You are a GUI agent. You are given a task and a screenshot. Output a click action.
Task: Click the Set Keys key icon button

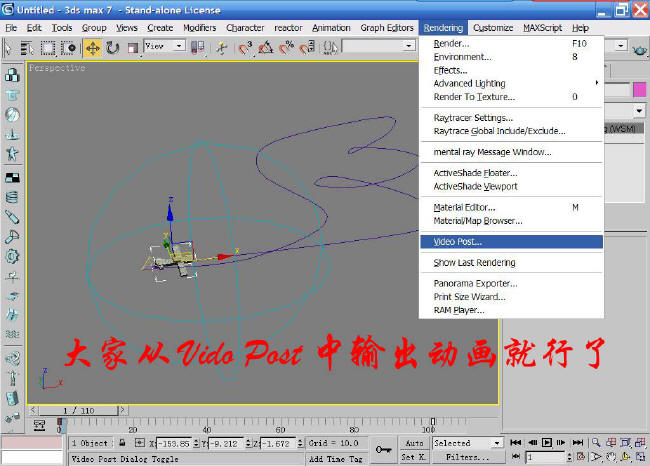tap(383, 450)
